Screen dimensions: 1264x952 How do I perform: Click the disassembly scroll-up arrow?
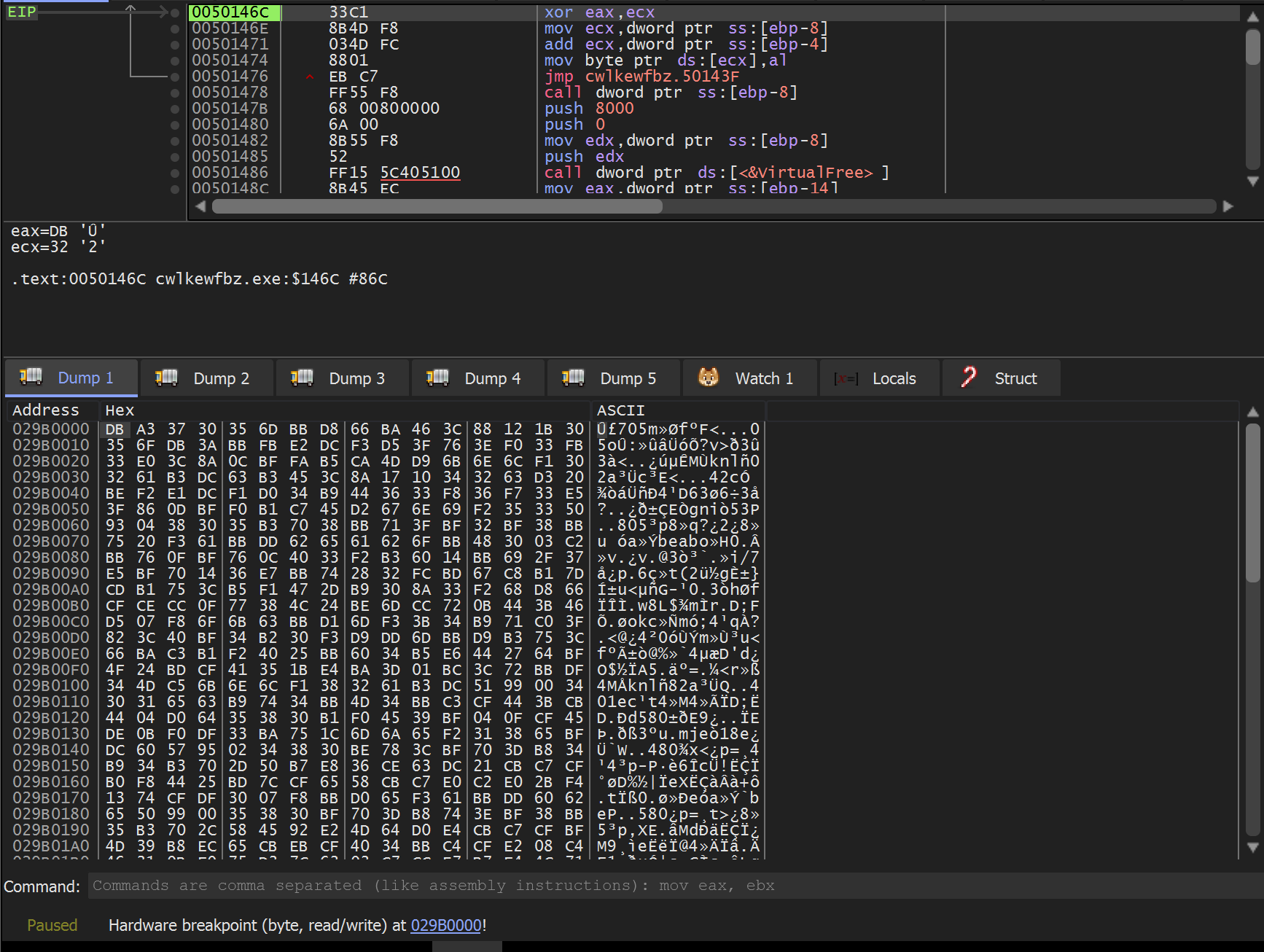click(1253, 17)
